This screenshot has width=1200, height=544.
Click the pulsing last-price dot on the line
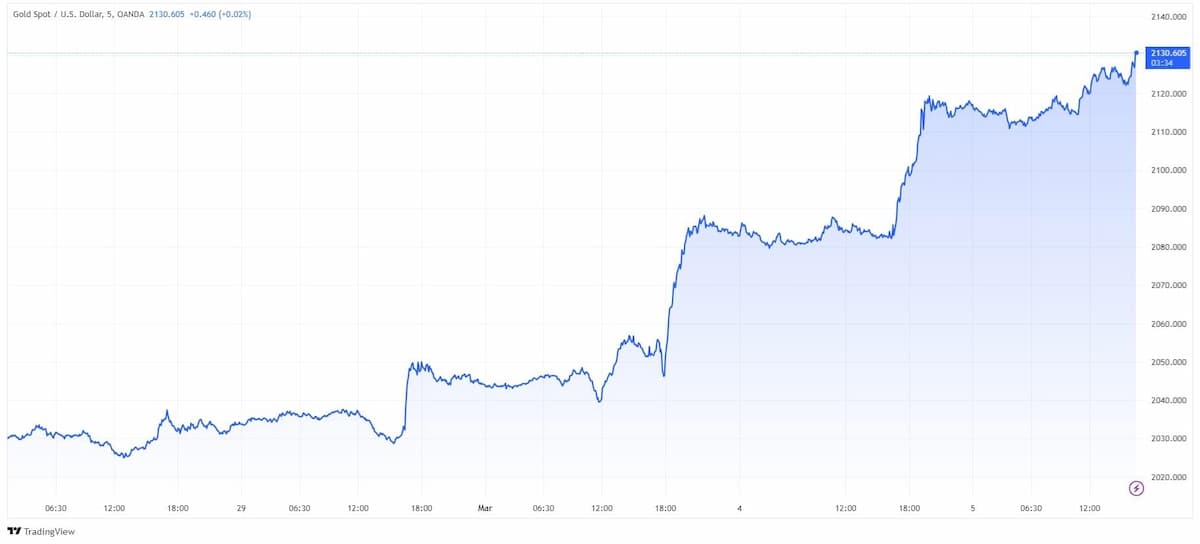1136,52
